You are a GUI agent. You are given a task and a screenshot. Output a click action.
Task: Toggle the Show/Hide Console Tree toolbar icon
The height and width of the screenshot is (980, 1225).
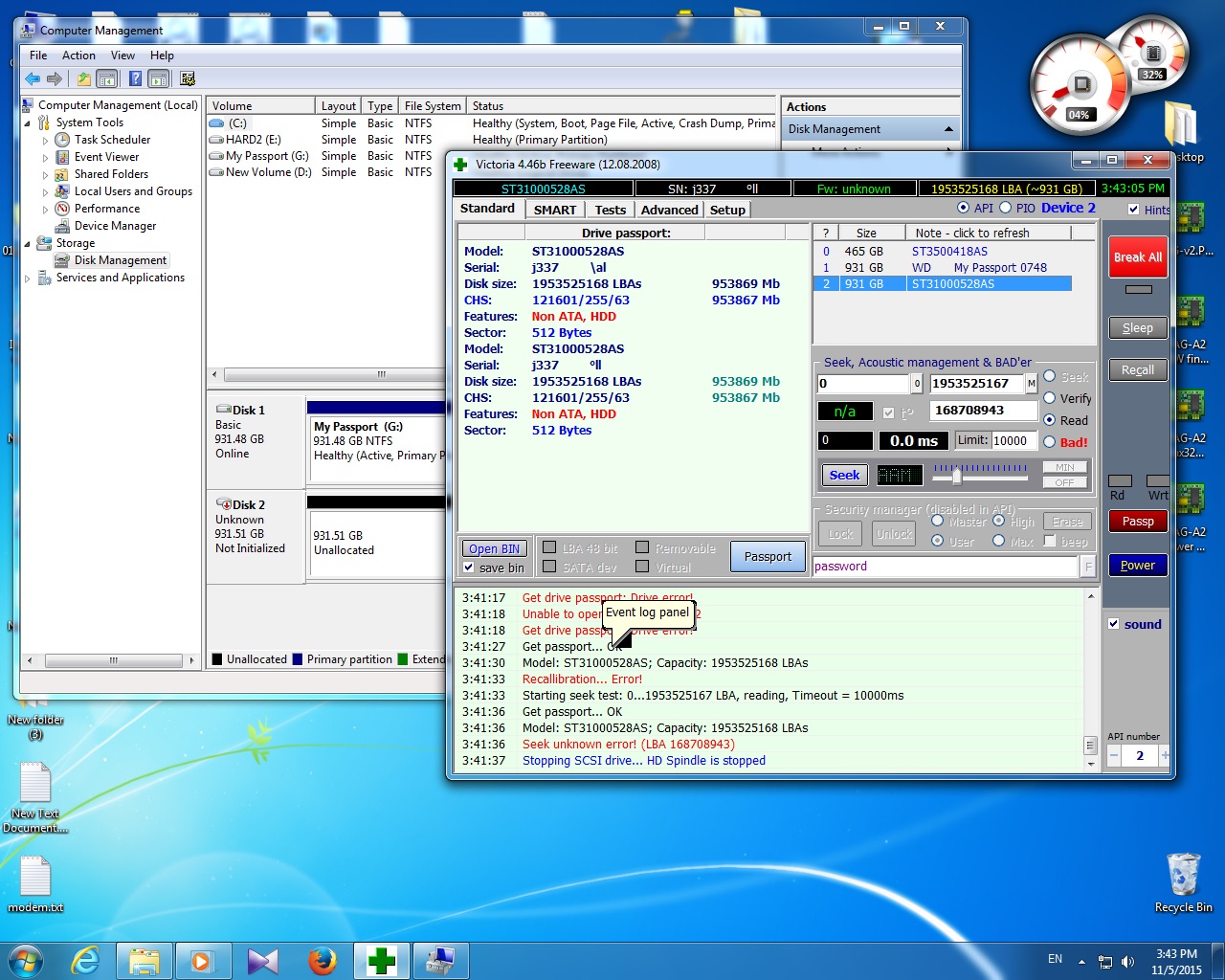pyautogui.click(x=107, y=78)
